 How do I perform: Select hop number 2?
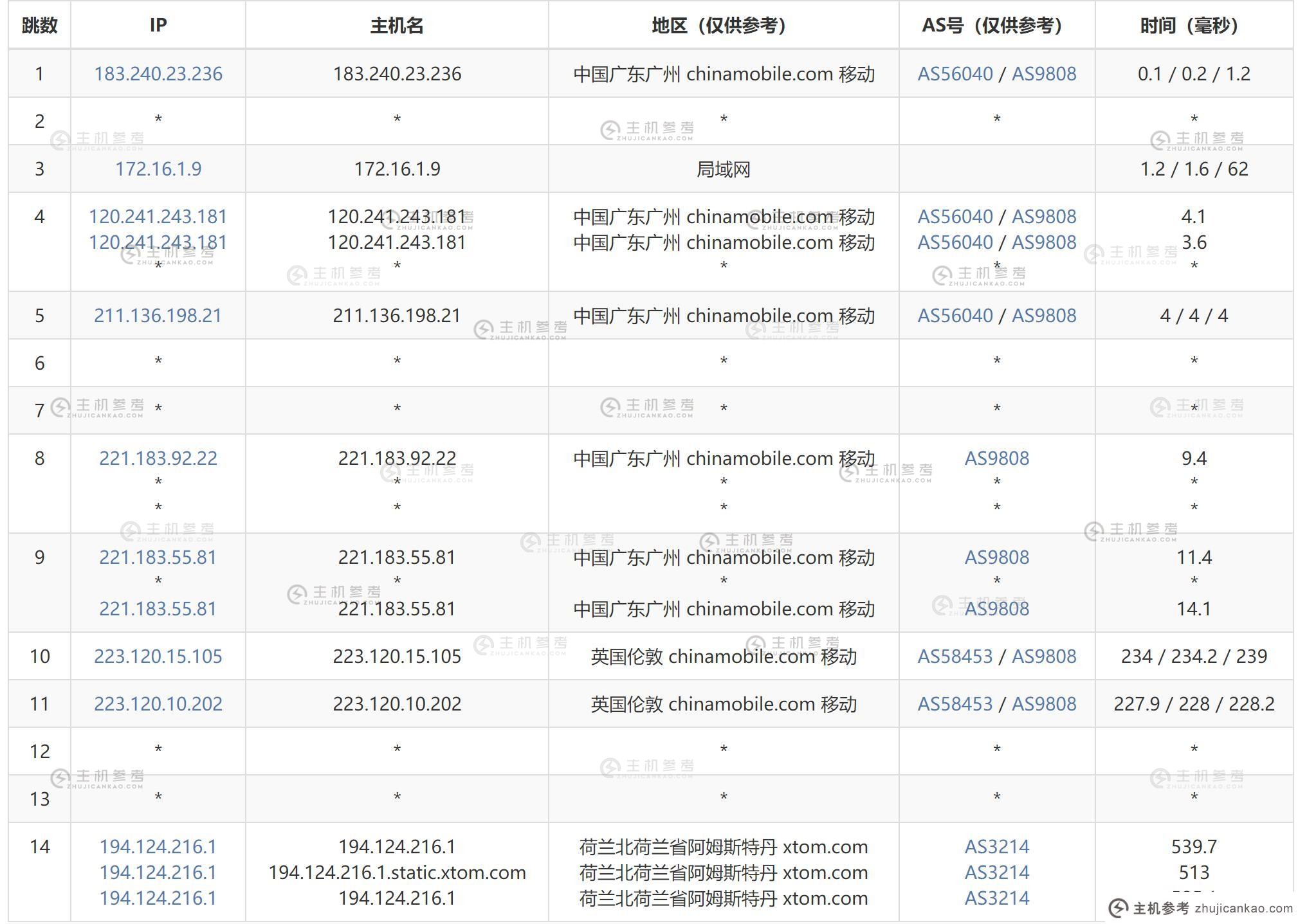(x=40, y=122)
